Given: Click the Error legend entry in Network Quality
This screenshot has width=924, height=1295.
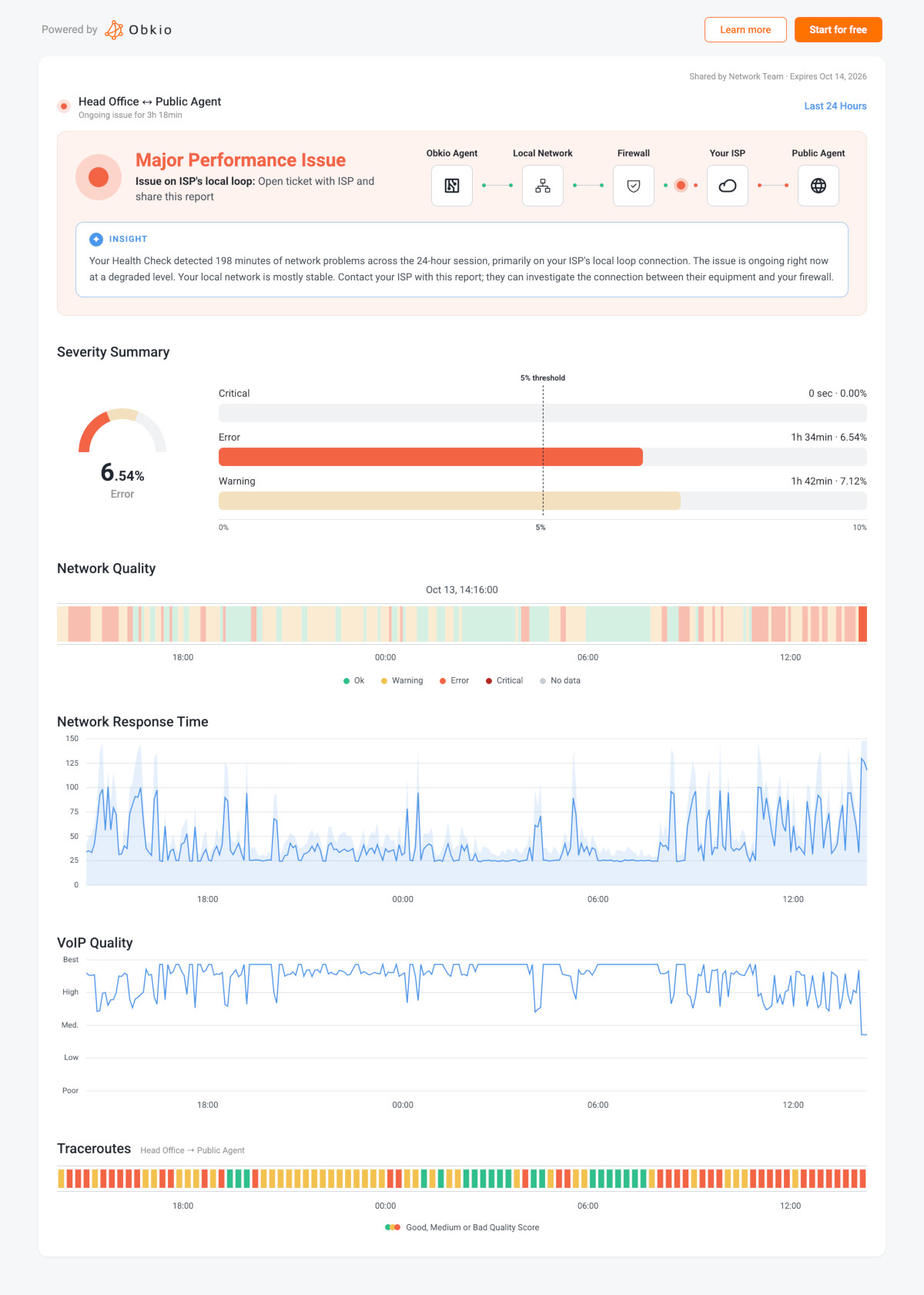Looking at the screenshot, I should [454, 681].
